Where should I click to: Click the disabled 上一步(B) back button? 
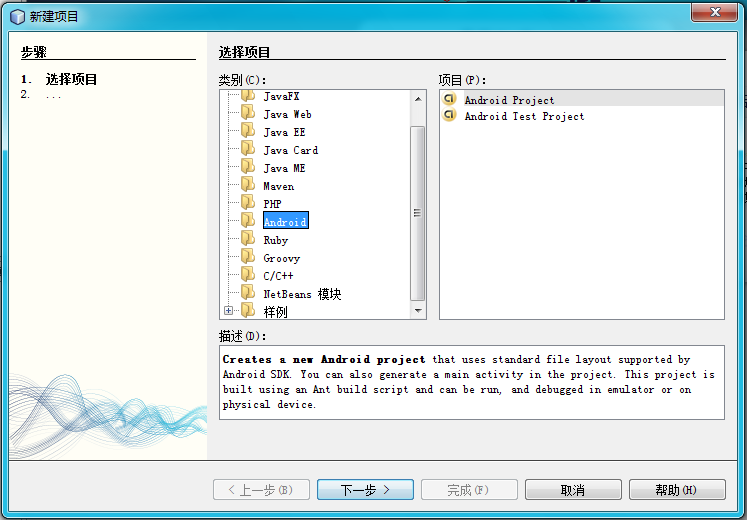(x=261, y=490)
